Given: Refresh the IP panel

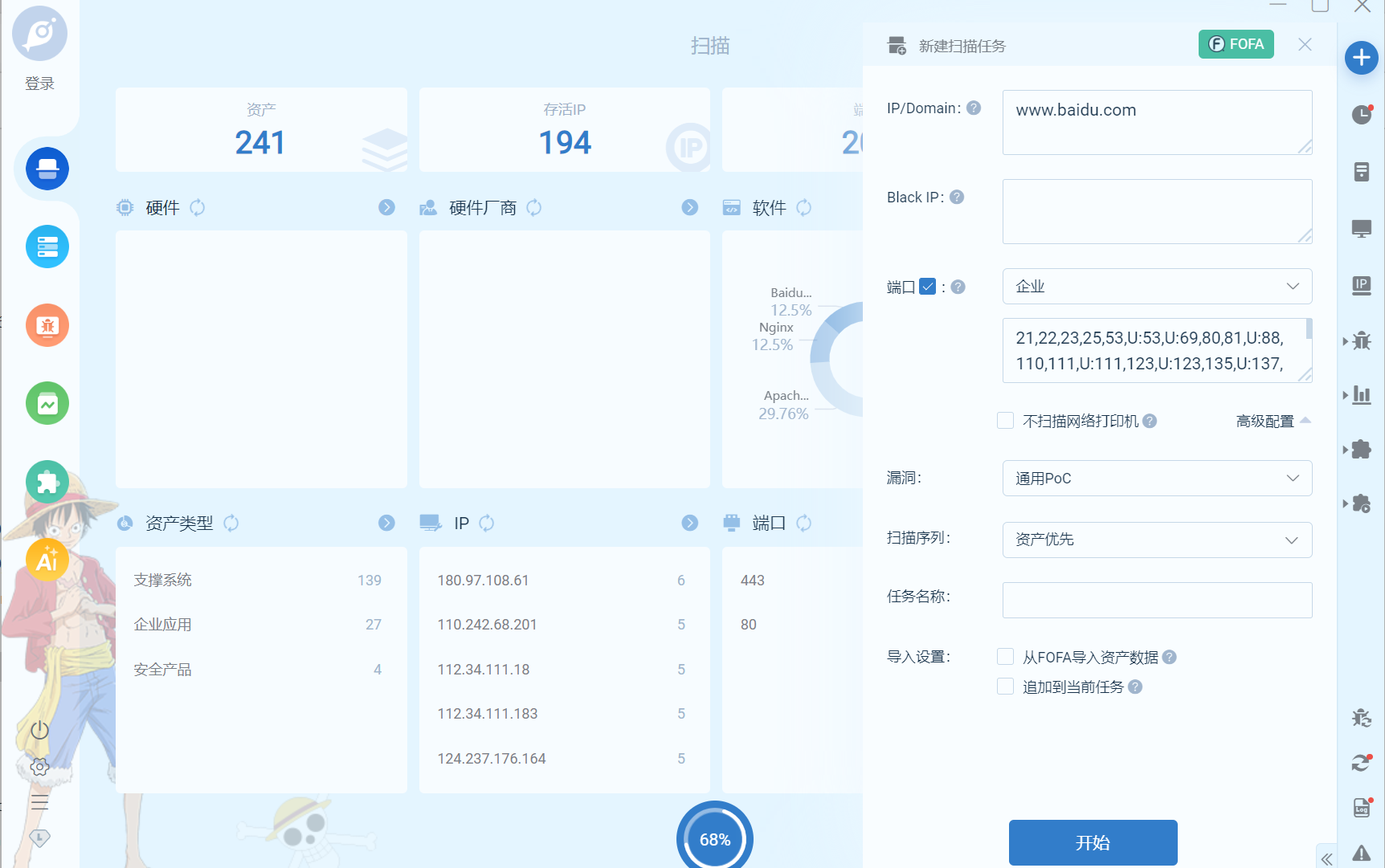Looking at the screenshot, I should pyautogui.click(x=487, y=524).
